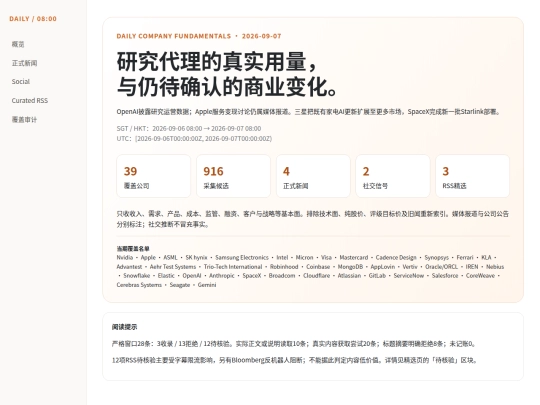The image size is (540, 405).
Task: Select Social in the sidebar navigation
Action: point(21,82)
